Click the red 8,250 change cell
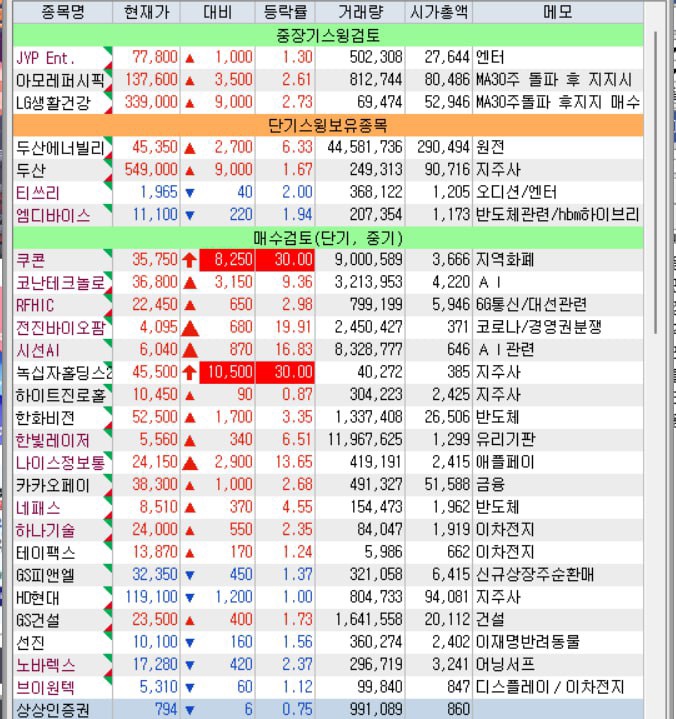The height and width of the screenshot is (719, 676). pyautogui.click(x=227, y=260)
